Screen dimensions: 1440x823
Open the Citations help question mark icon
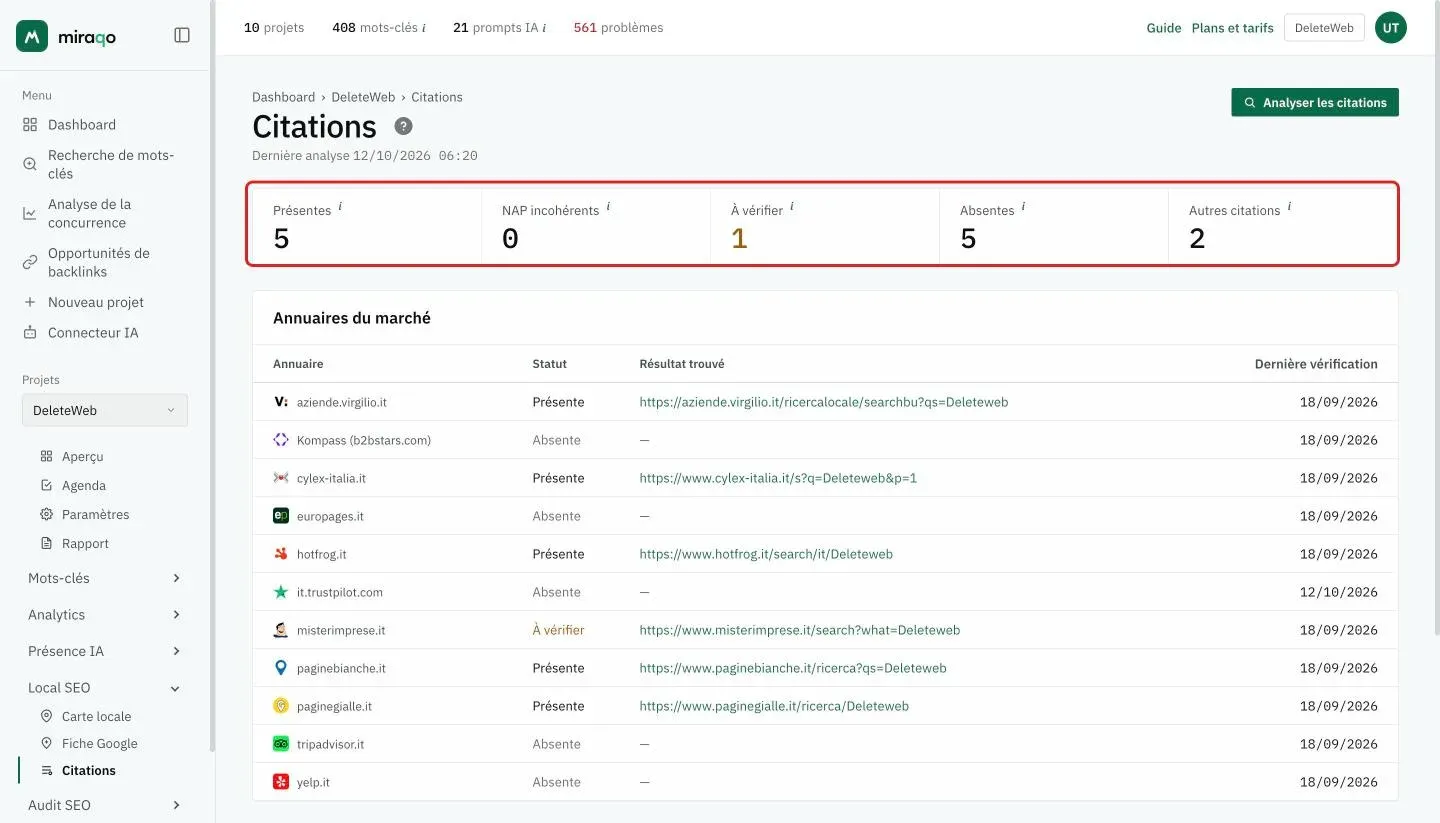[403, 126]
